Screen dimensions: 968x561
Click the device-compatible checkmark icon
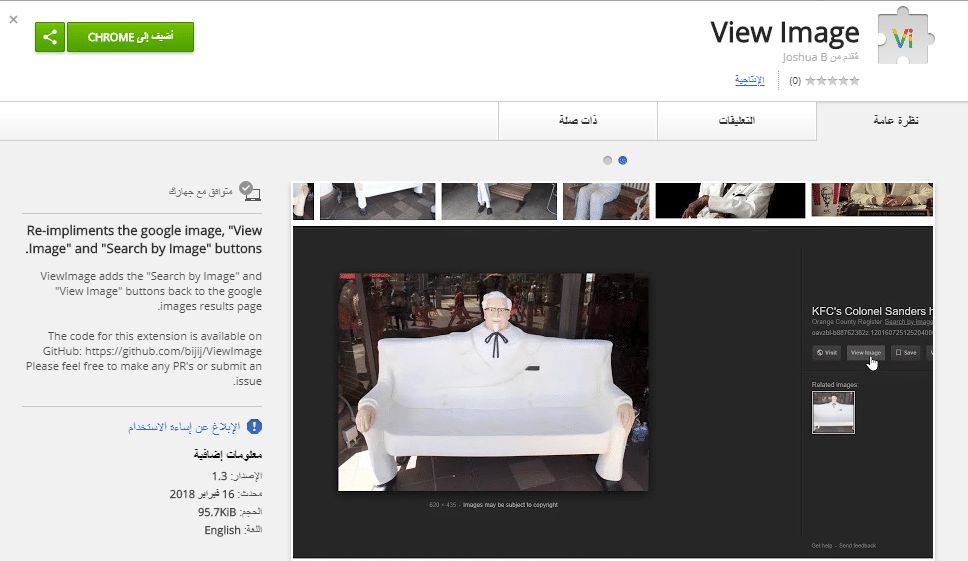click(249, 191)
